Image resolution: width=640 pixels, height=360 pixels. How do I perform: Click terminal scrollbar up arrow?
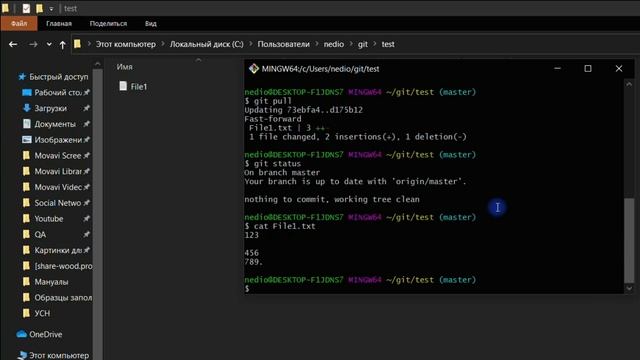click(629, 84)
